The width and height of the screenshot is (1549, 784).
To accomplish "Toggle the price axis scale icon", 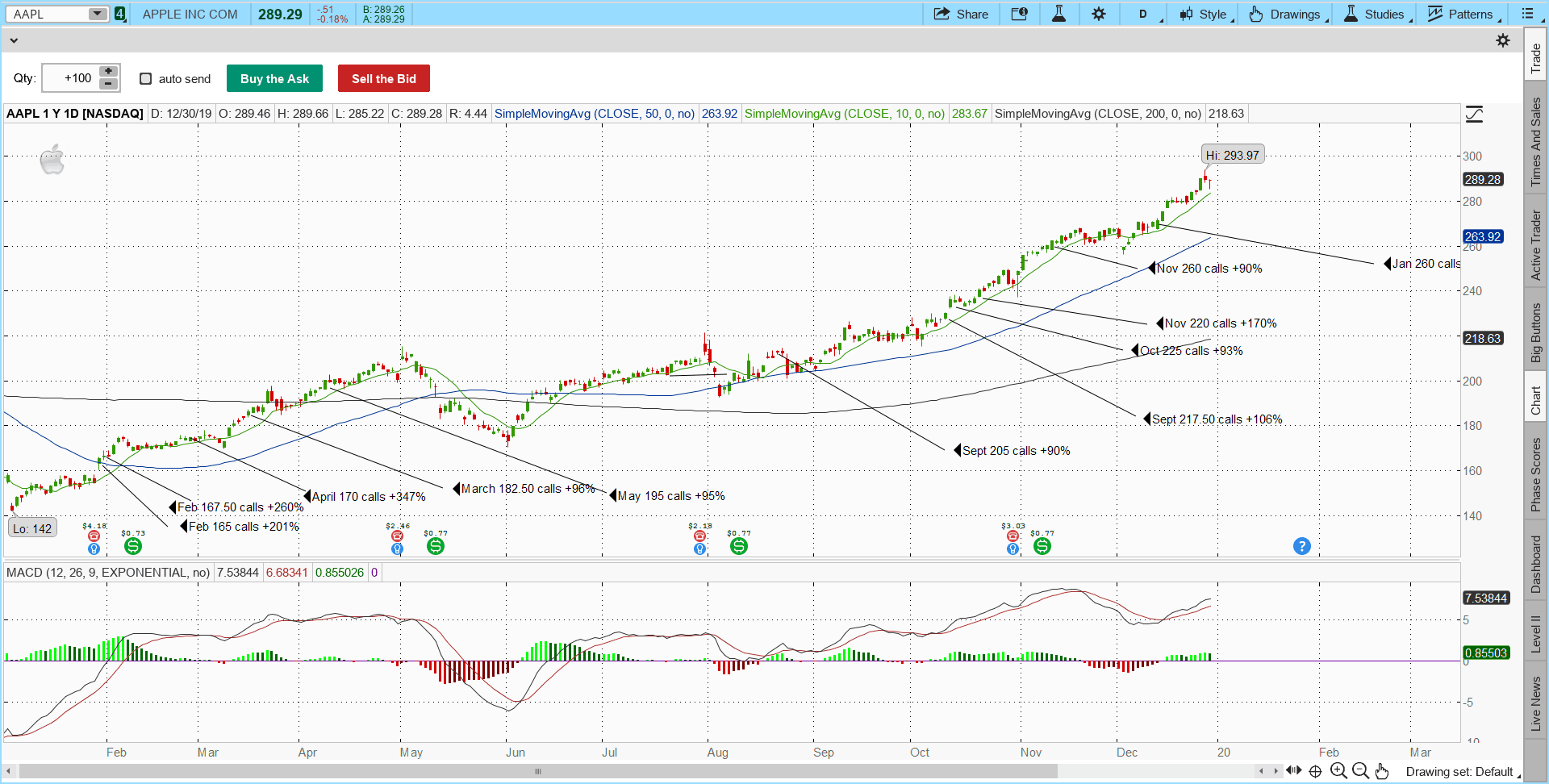I will pyautogui.click(x=1474, y=115).
